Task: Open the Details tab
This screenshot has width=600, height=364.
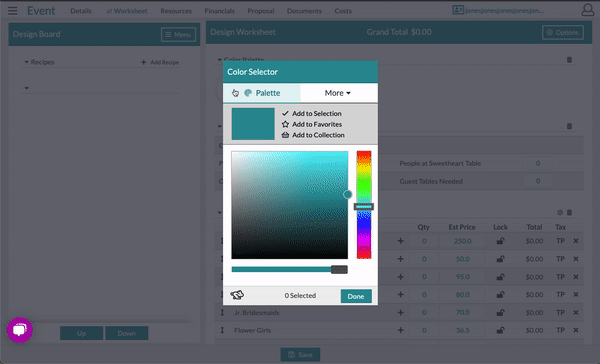Action: [x=81, y=11]
